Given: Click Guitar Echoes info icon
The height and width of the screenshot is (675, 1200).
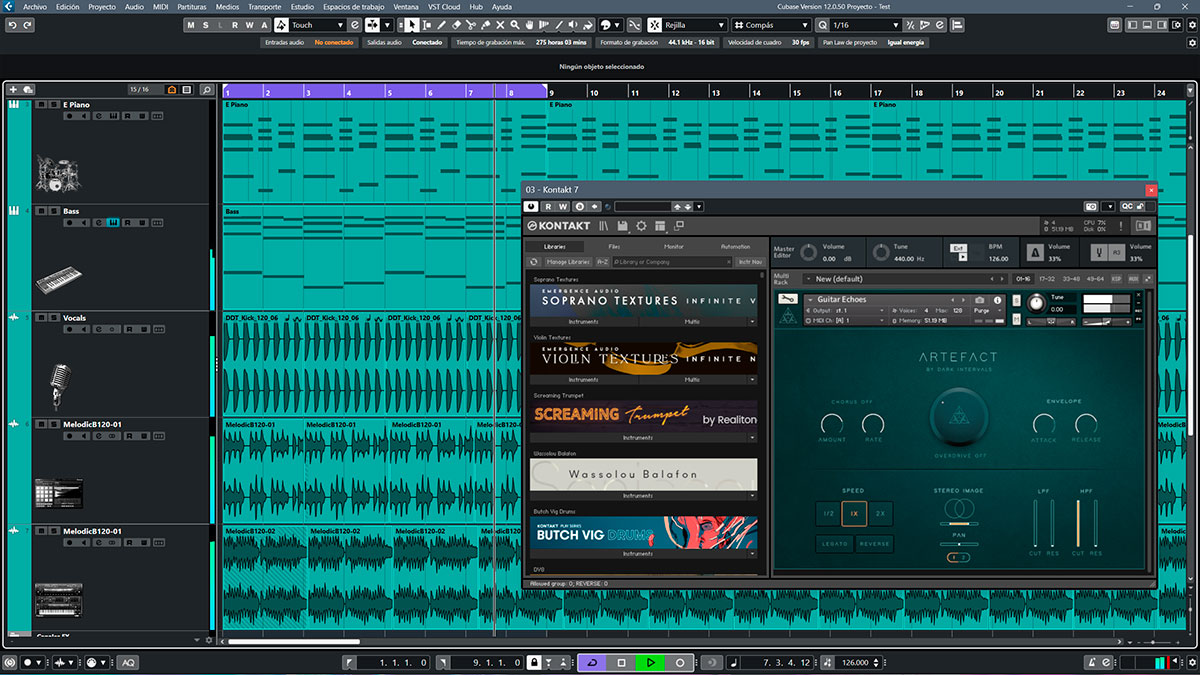Looking at the screenshot, I should pos(997,300).
